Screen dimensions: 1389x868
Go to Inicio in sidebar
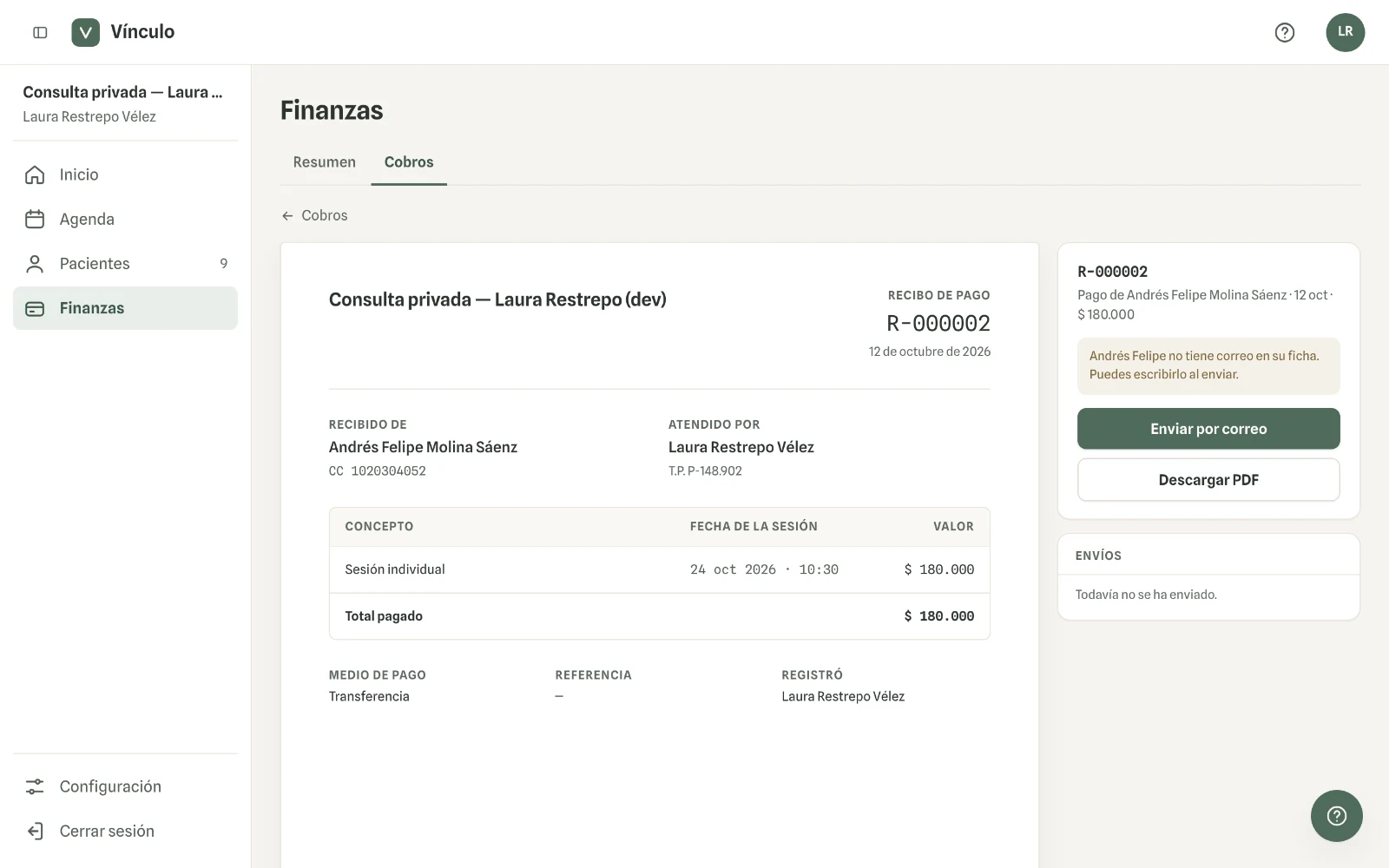pyautogui.click(x=125, y=174)
